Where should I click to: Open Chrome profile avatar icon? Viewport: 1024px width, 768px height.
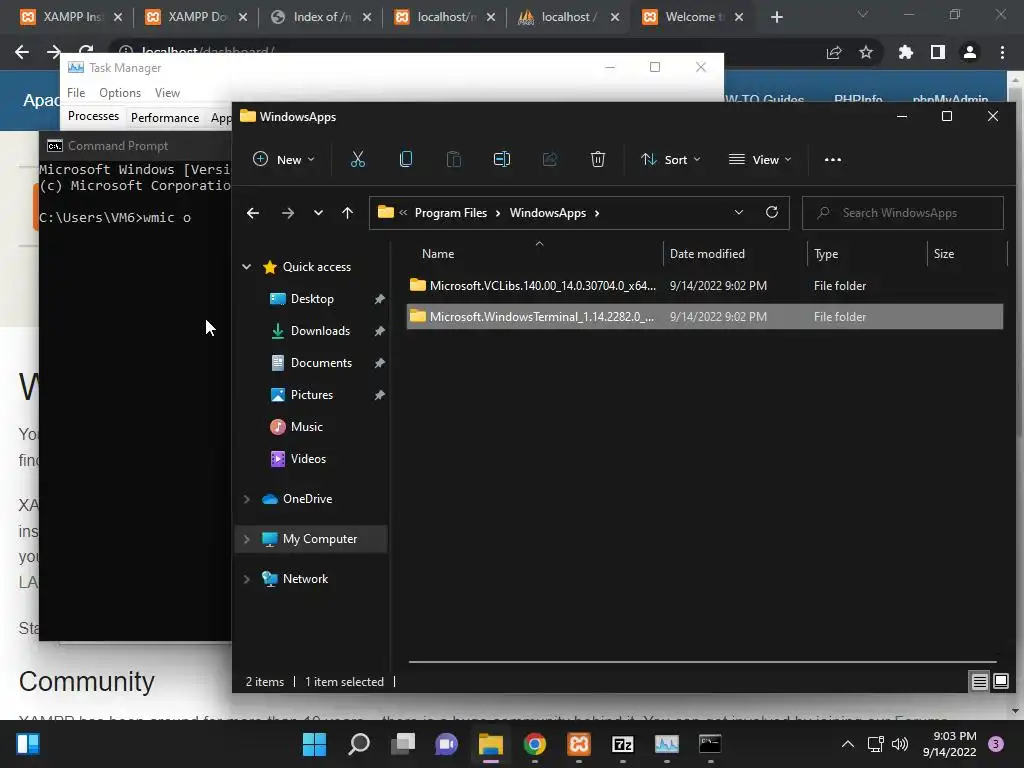[x=970, y=52]
